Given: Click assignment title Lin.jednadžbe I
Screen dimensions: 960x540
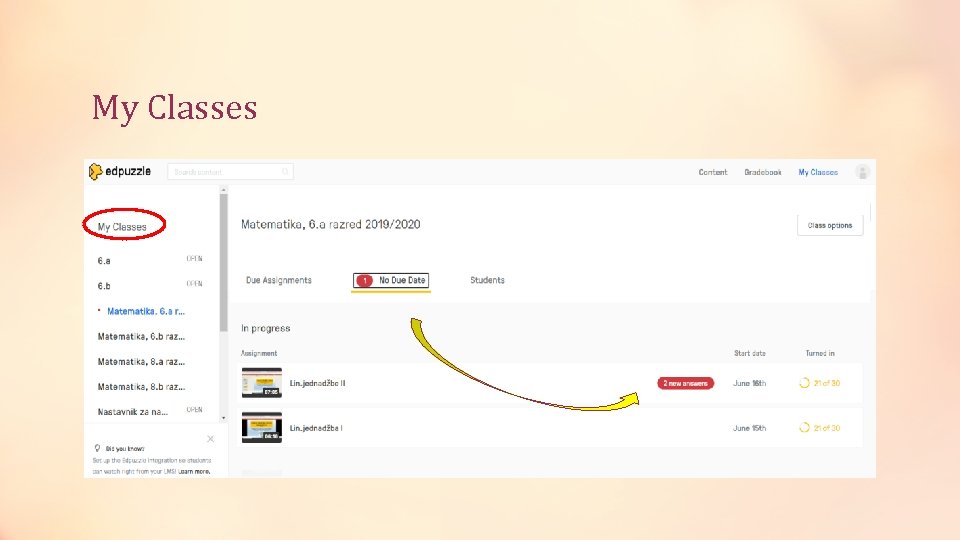Looking at the screenshot, I should (316, 428).
